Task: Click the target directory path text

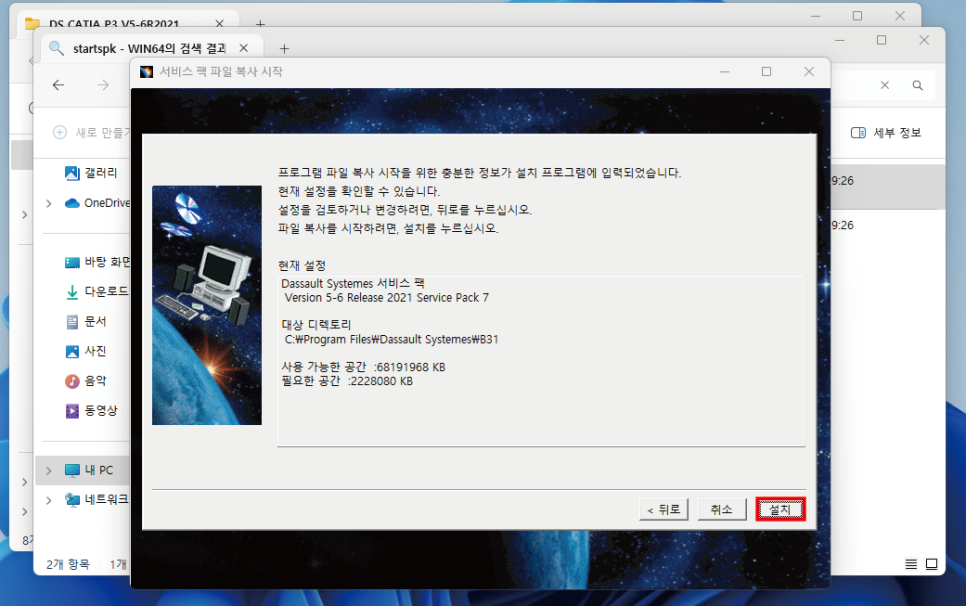Action: pos(391,339)
